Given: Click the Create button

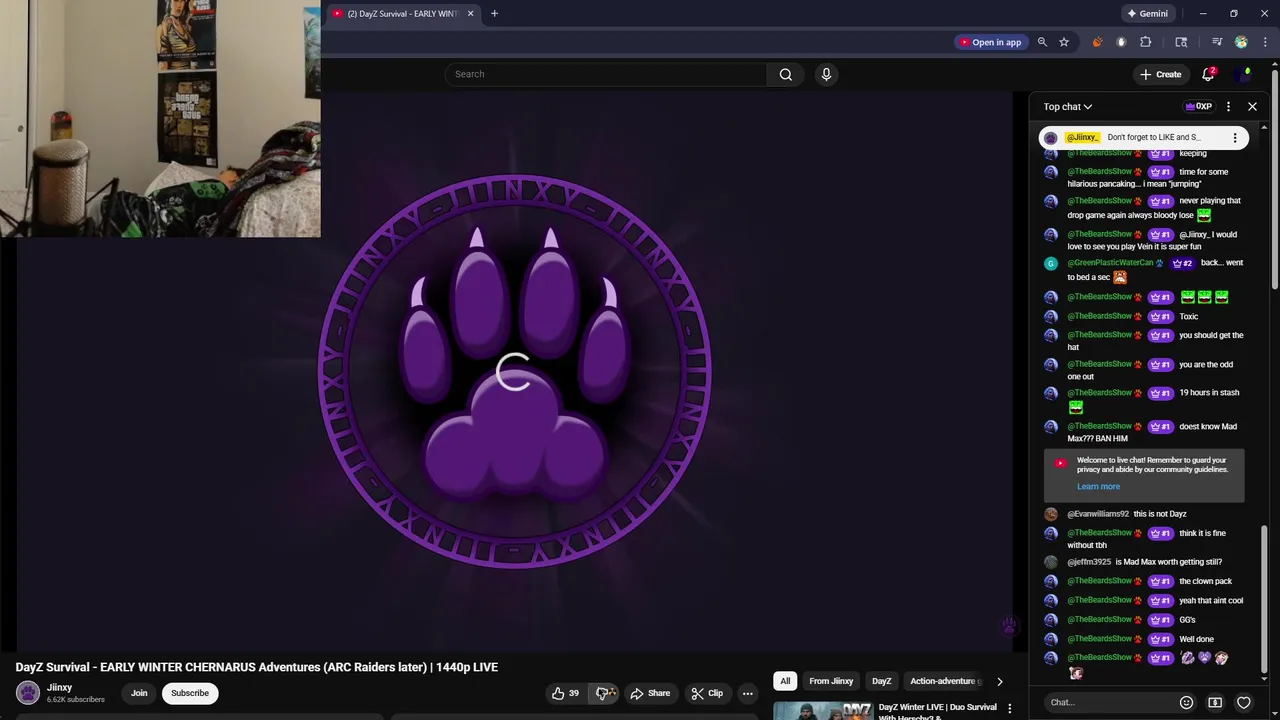Looking at the screenshot, I should tap(1160, 74).
